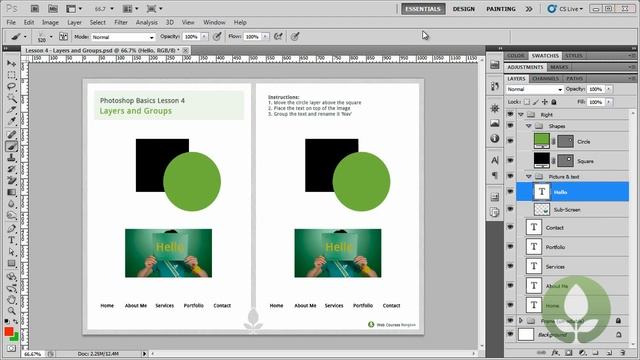Click the green background color swatch
Viewport: 640px width, 360px height.
pos(16,338)
